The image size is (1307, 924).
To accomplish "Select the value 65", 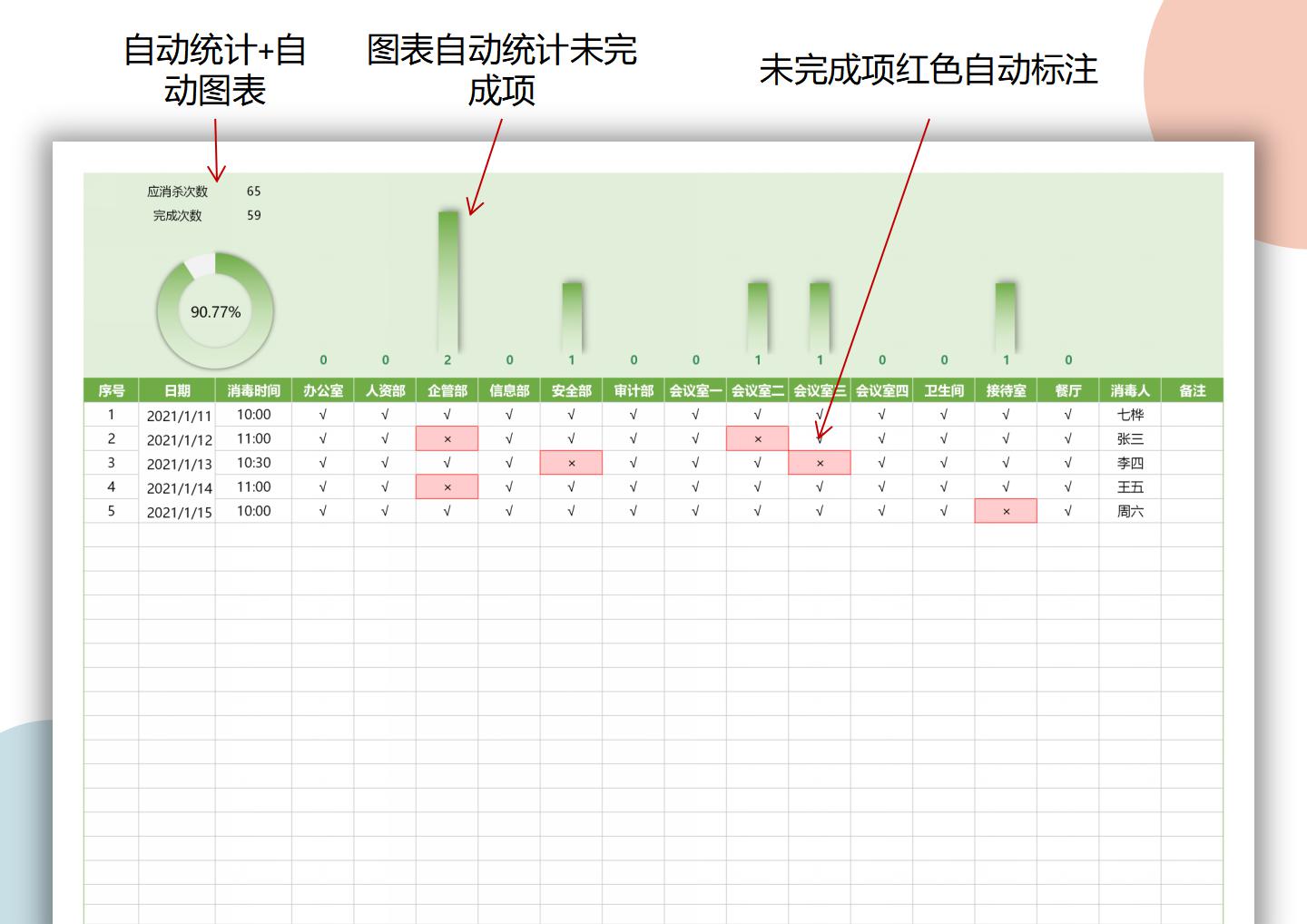I will [253, 192].
